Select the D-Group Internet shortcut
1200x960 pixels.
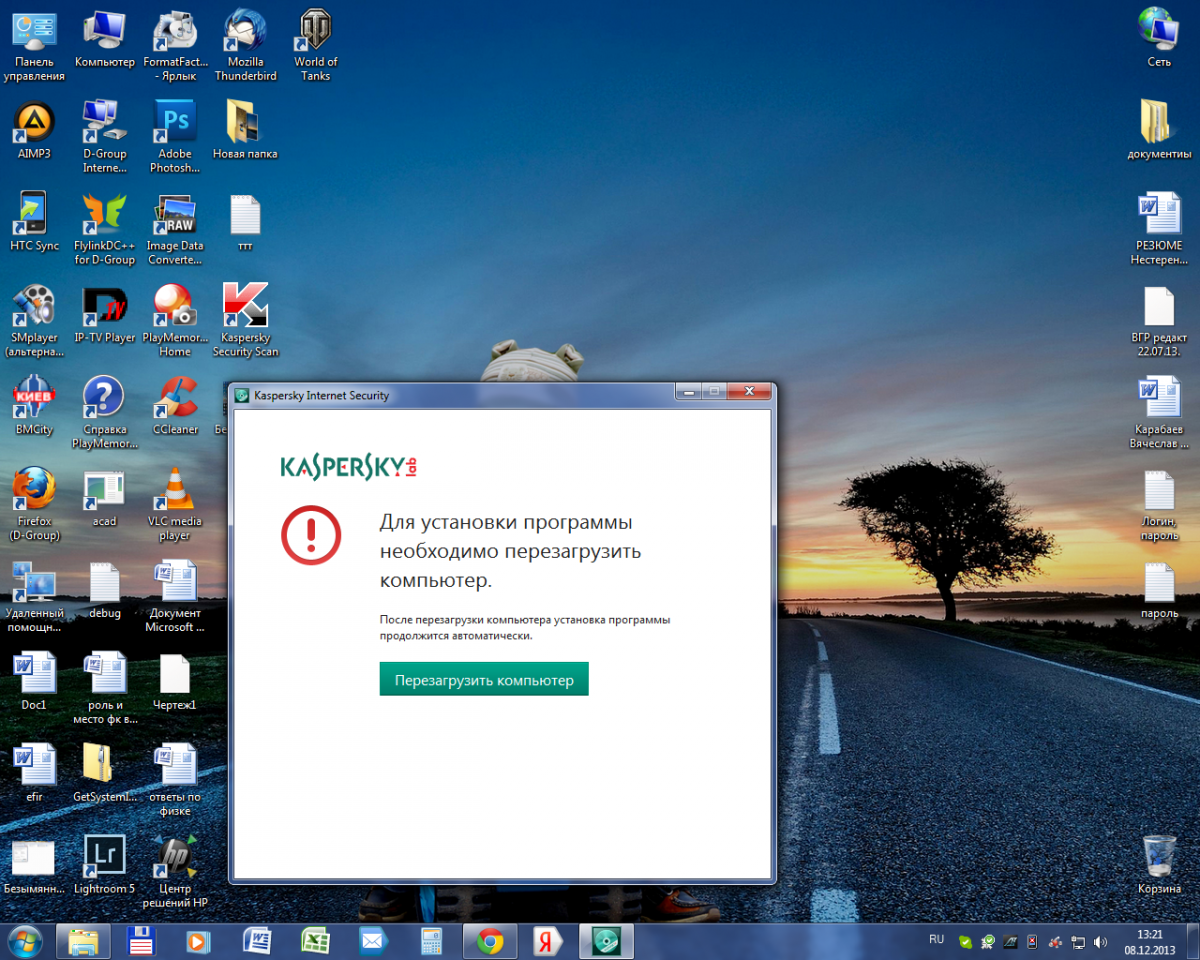pyautogui.click(x=104, y=137)
